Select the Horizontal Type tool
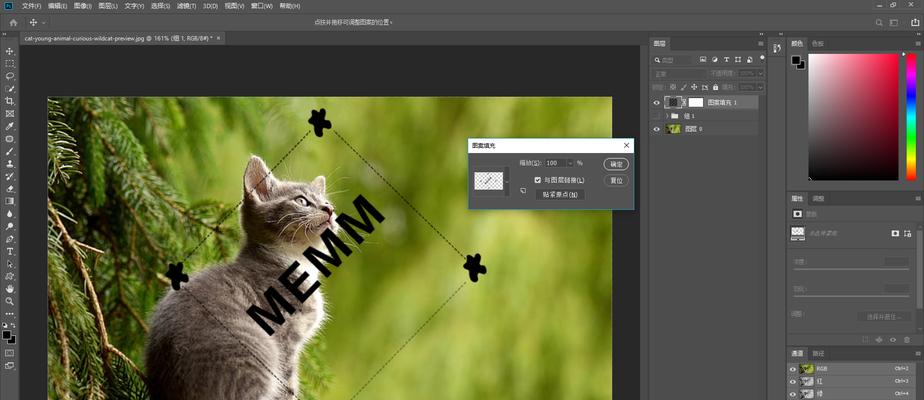The width and height of the screenshot is (924, 400). point(9,252)
